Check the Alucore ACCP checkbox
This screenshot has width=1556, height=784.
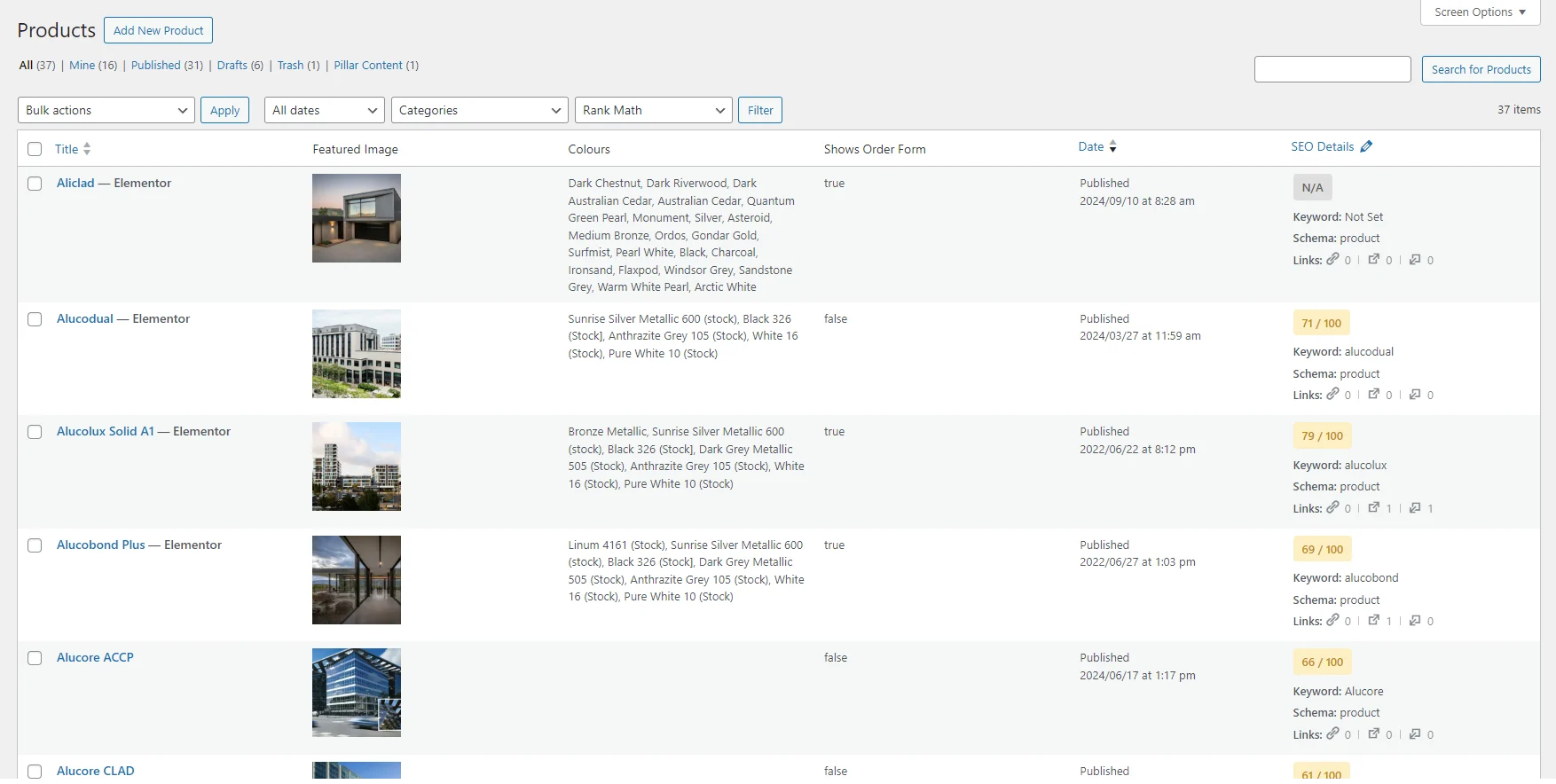pyautogui.click(x=35, y=658)
